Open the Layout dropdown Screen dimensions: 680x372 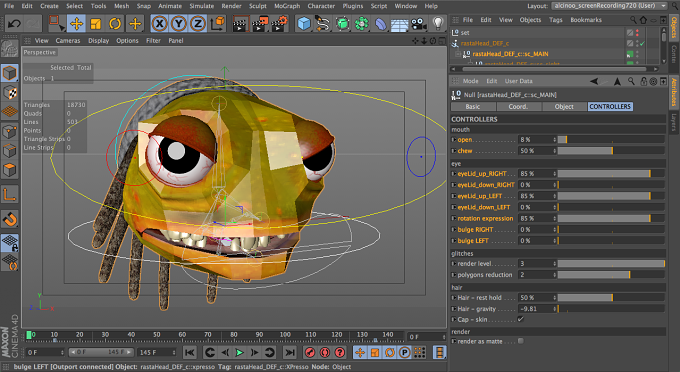click(x=609, y=6)
